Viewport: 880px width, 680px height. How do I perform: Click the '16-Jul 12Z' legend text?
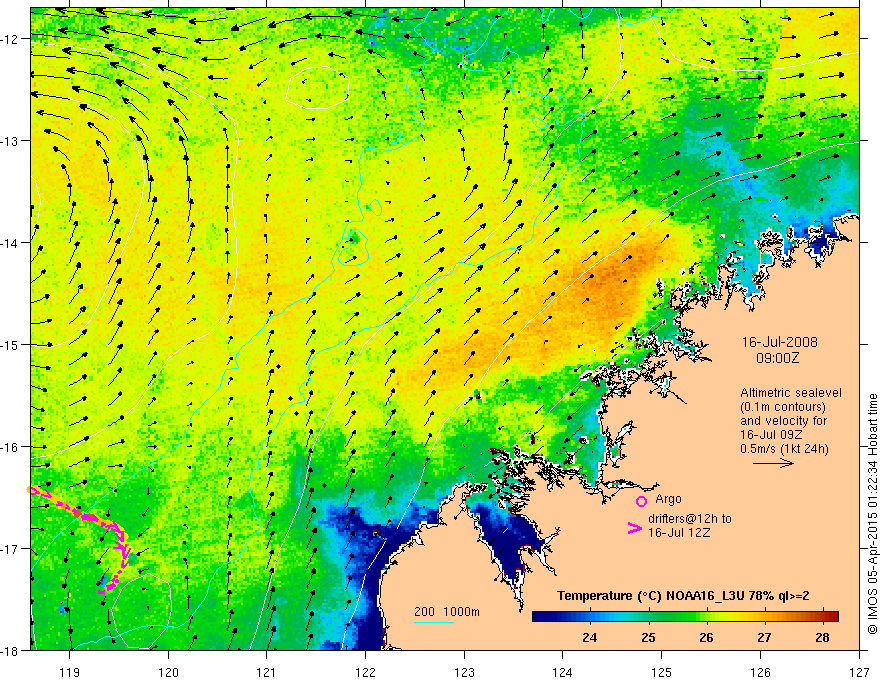[x=679, y=532]
